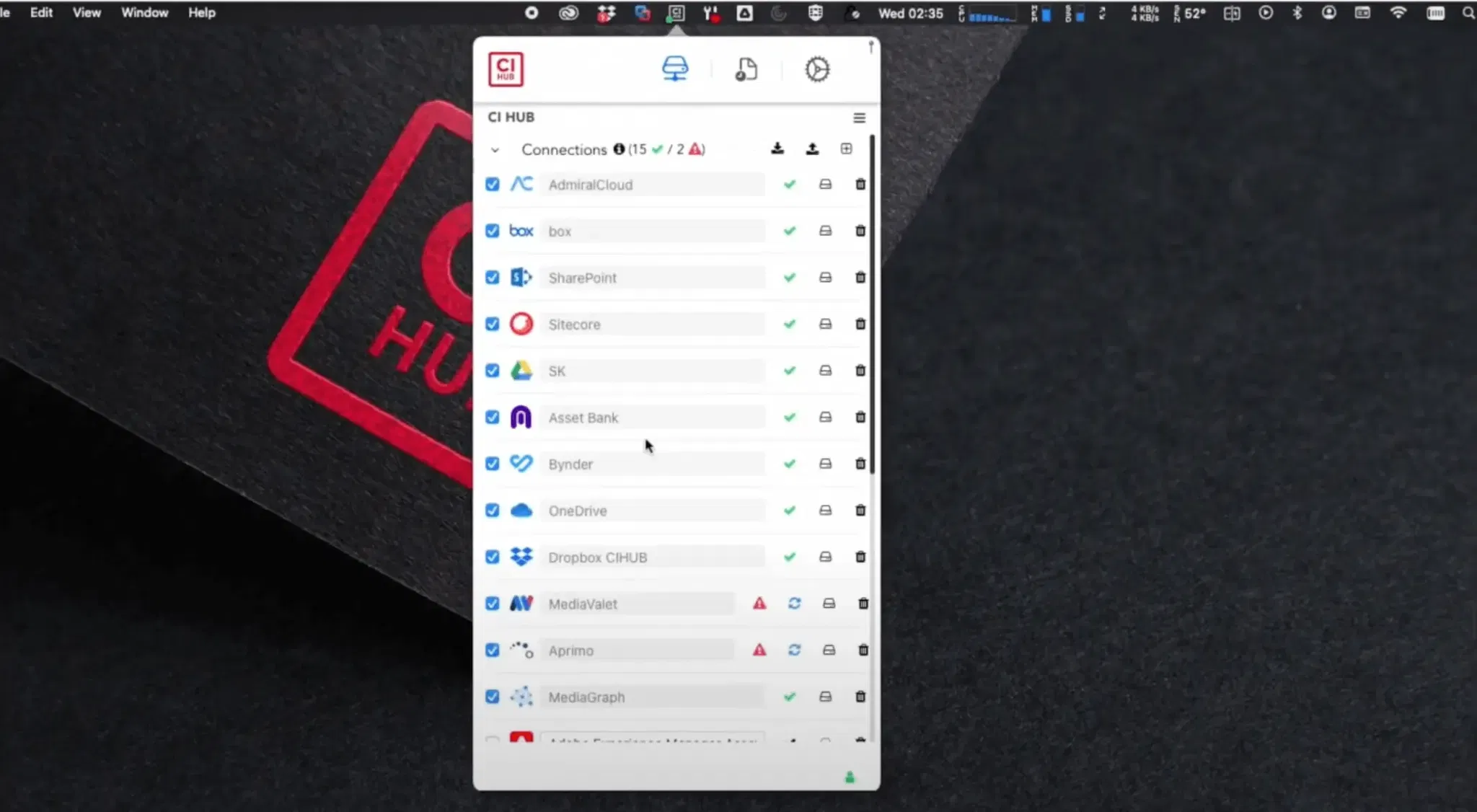The image size is (1477, 812).
Task: Click the connections list scrollbar
Action: 872,304
